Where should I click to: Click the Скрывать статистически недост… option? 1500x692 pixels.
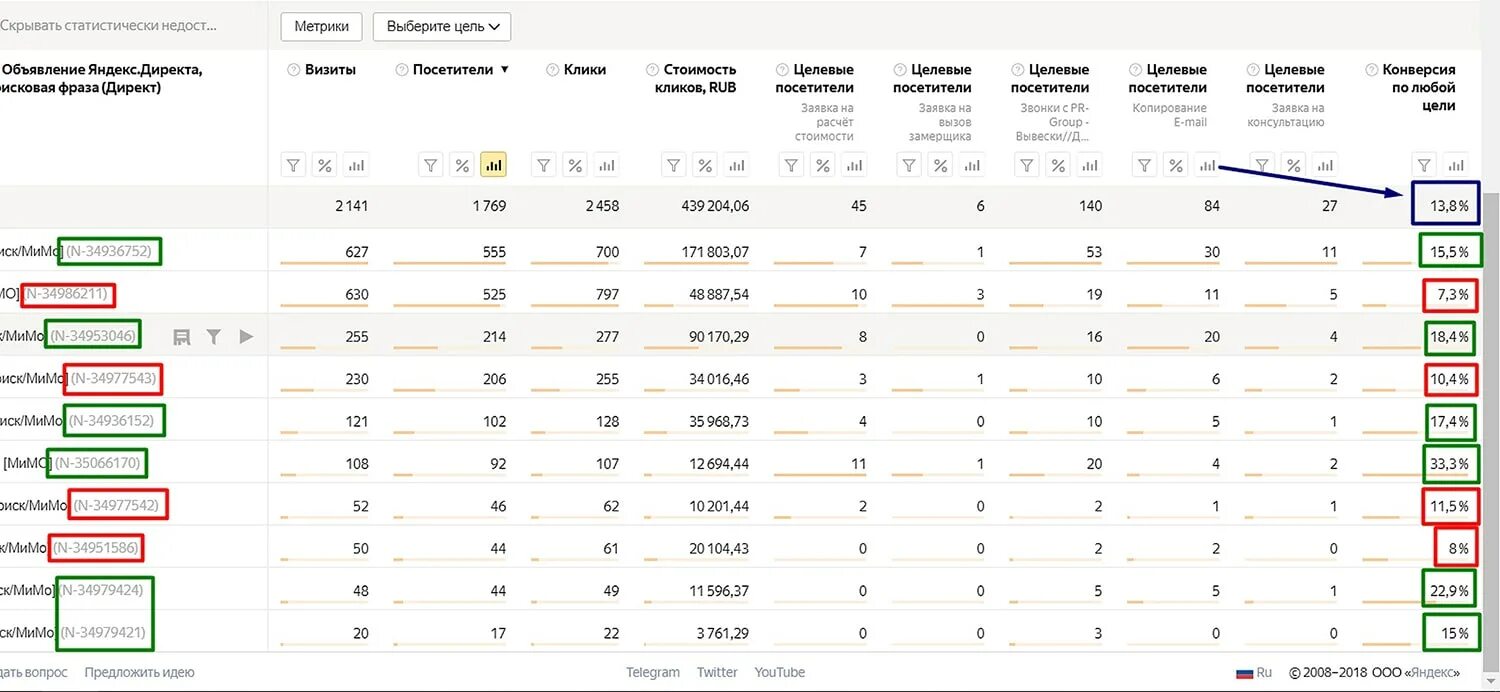108,25
